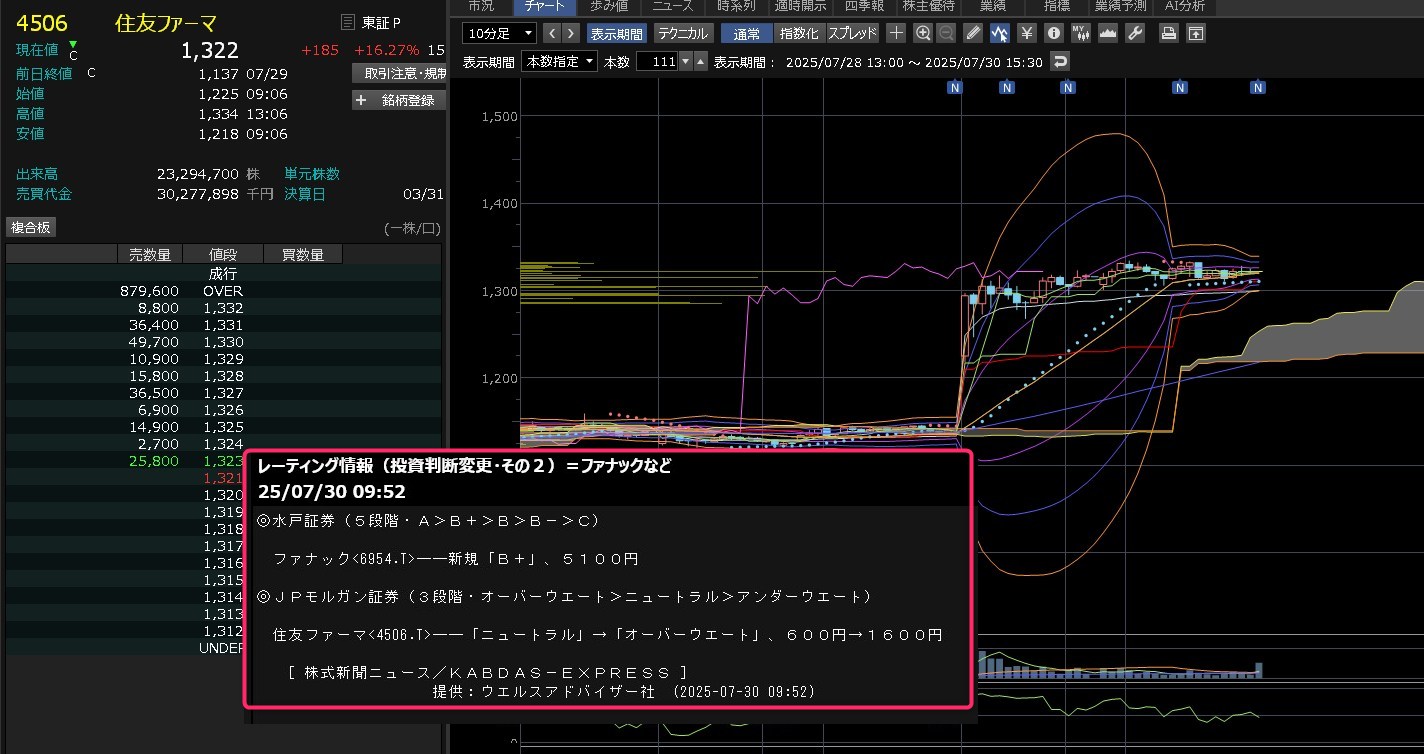This screenshot has width=1424, height=754.
Task: Switch to the チャート tab
Action: 544,6
